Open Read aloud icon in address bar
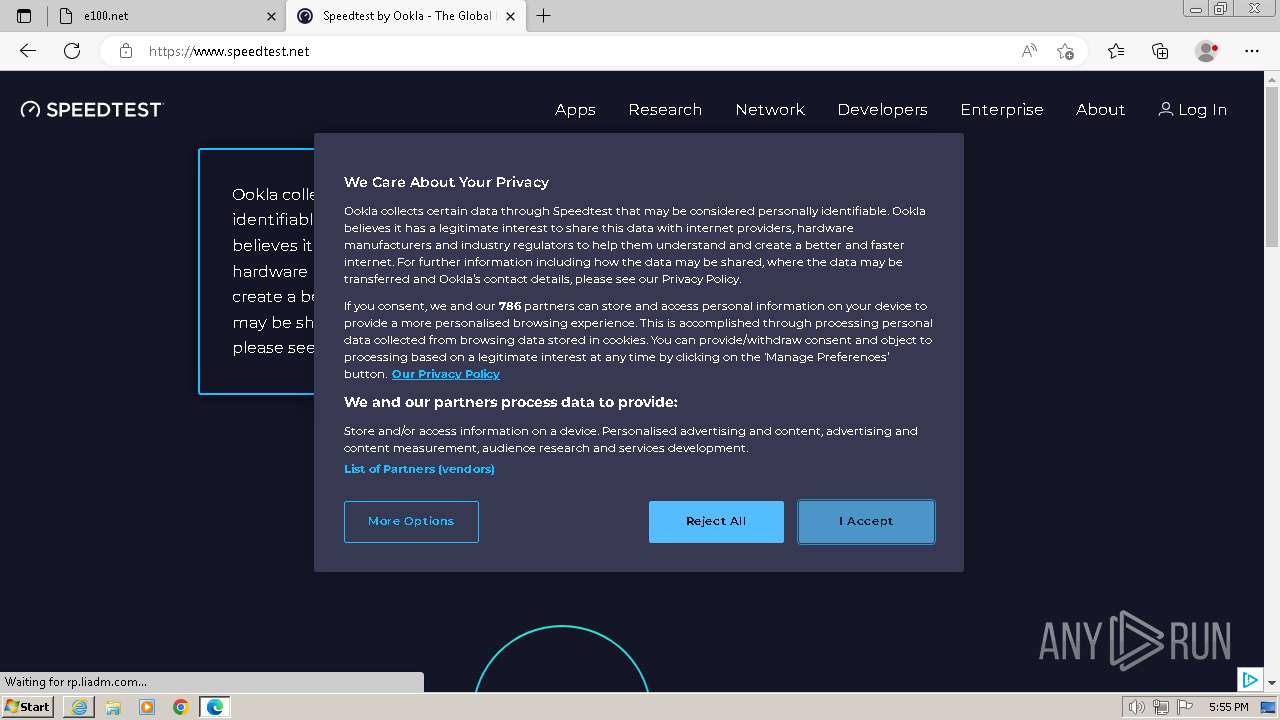This screenshot has height=720, width=1280. [x=1028, y=51]
